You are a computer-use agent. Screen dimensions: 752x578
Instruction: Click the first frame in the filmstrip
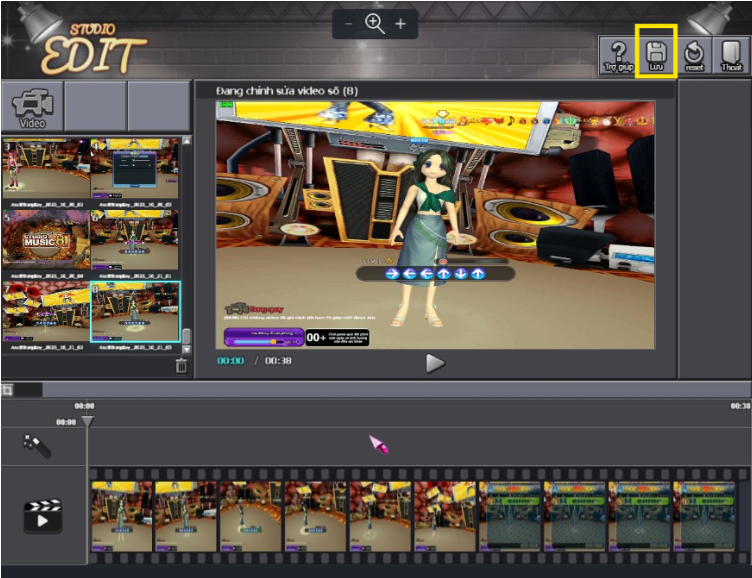pos(122,516)
